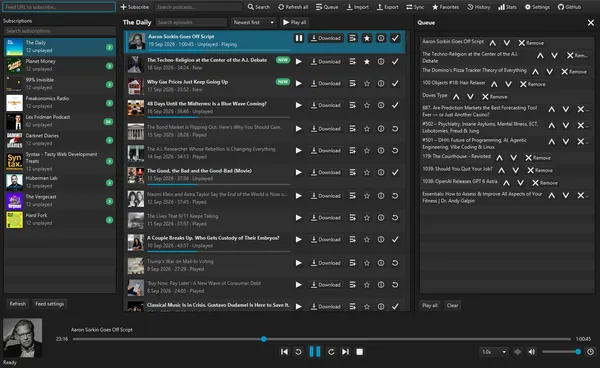Image resolution: width=600 pixels, height=368 pixels.
Task: Skip to previous track in player
Action: coord(284,352)
